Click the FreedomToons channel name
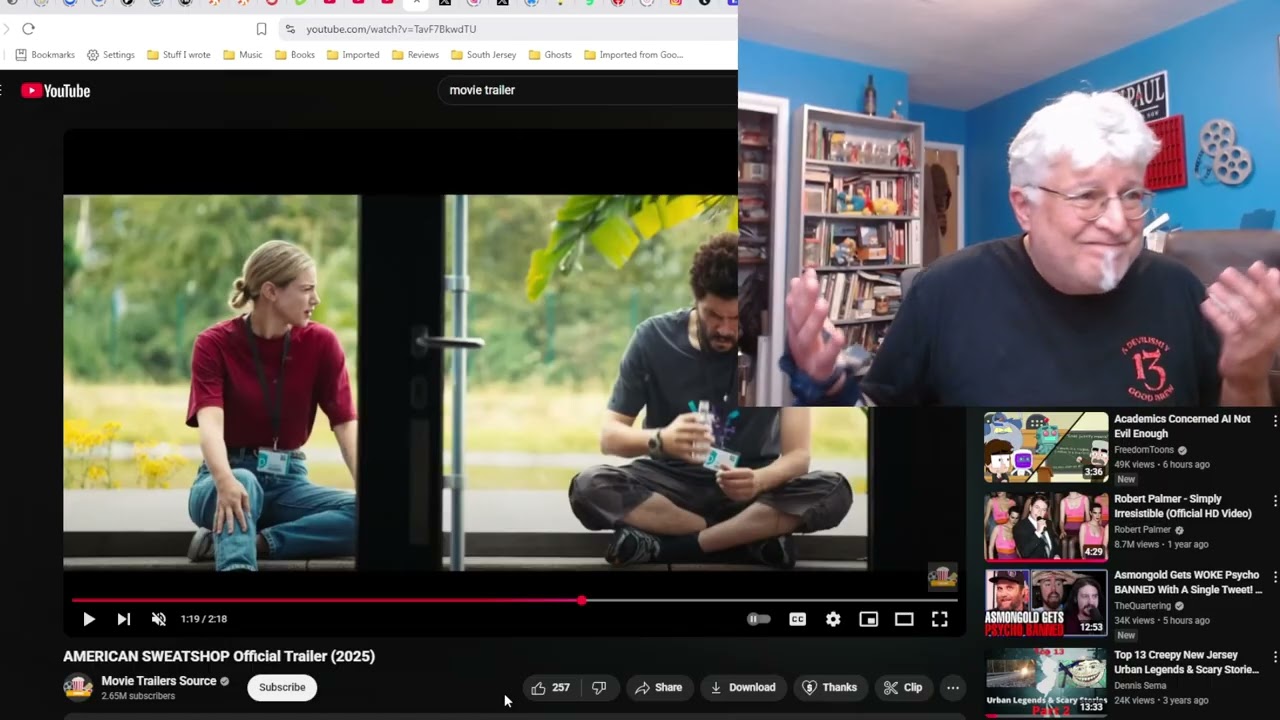 point(1144,450)
